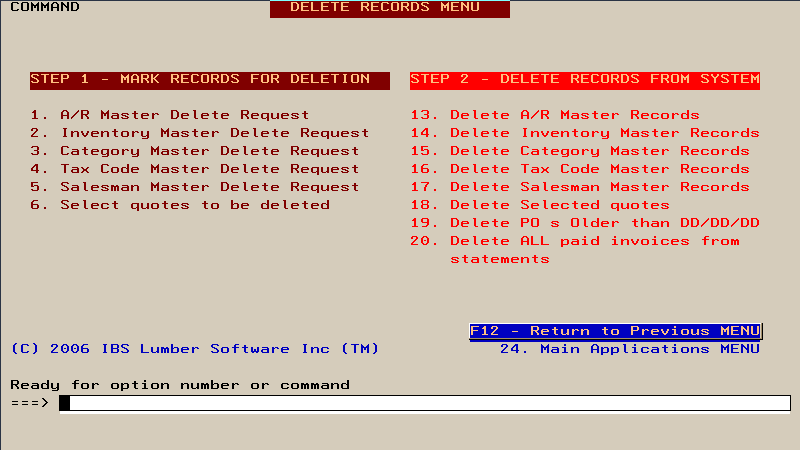The width and height of the screenshot is (800, 450).
Task: Select A/R Master Delete Request option
Action: pyautogui.click(x=170, y=115)
